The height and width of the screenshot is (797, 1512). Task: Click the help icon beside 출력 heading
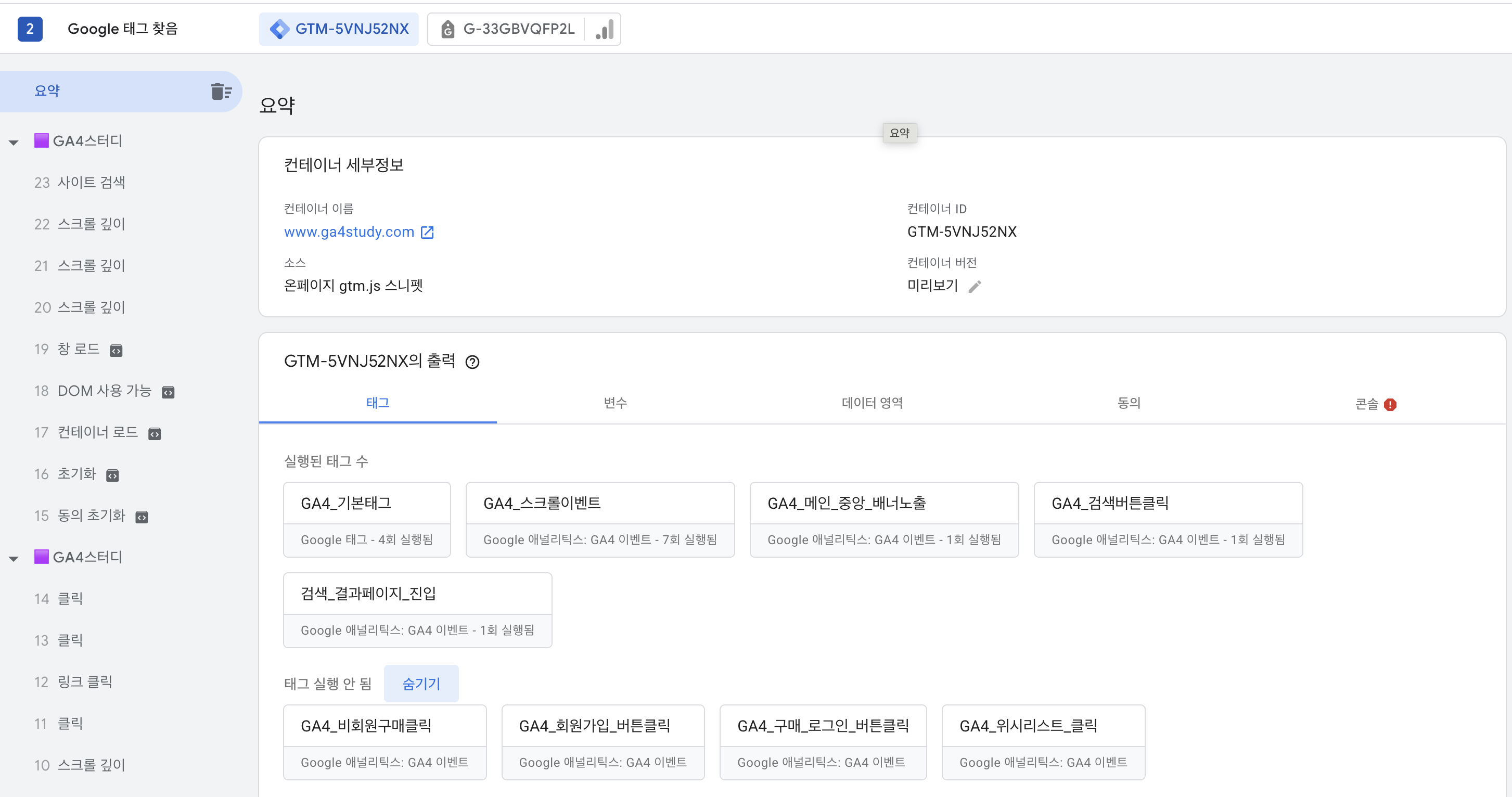pyautogui.click(x=472, y=362)
